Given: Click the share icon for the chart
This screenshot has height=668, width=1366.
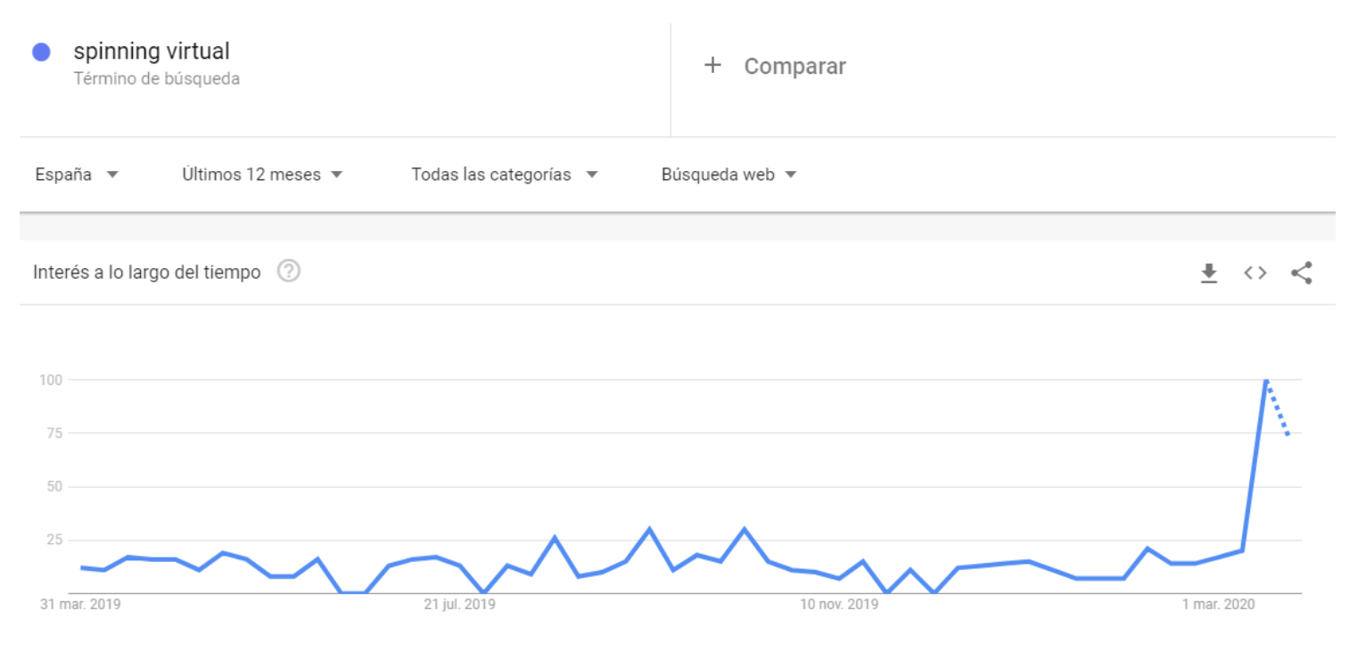Looking at the screenshot, I should 1301,273.
